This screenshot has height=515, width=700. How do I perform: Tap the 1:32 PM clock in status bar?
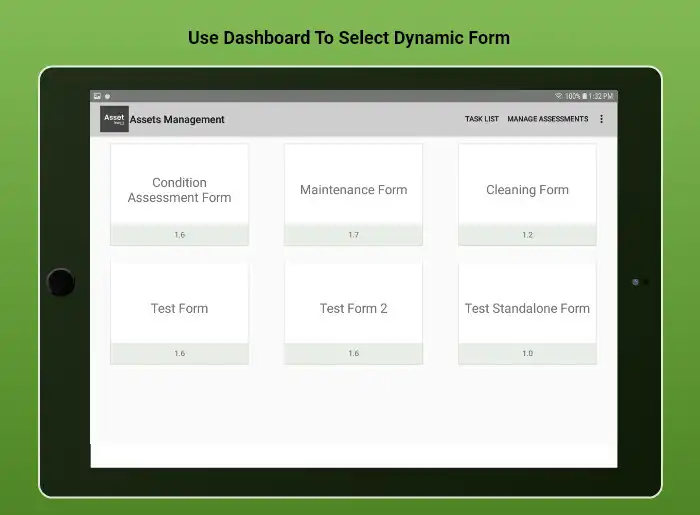601,96
